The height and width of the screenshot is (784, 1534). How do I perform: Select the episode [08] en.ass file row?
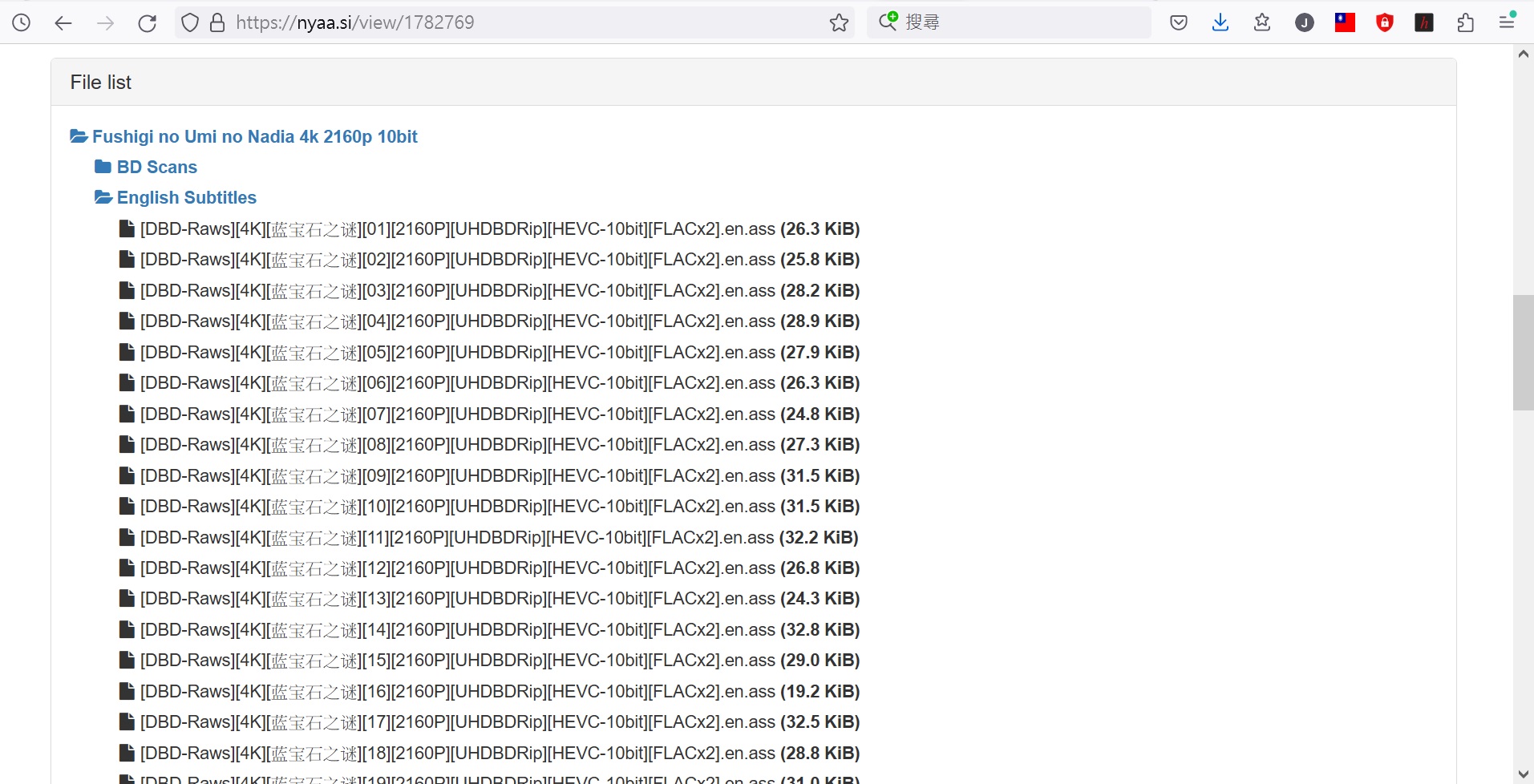point(489,445)
